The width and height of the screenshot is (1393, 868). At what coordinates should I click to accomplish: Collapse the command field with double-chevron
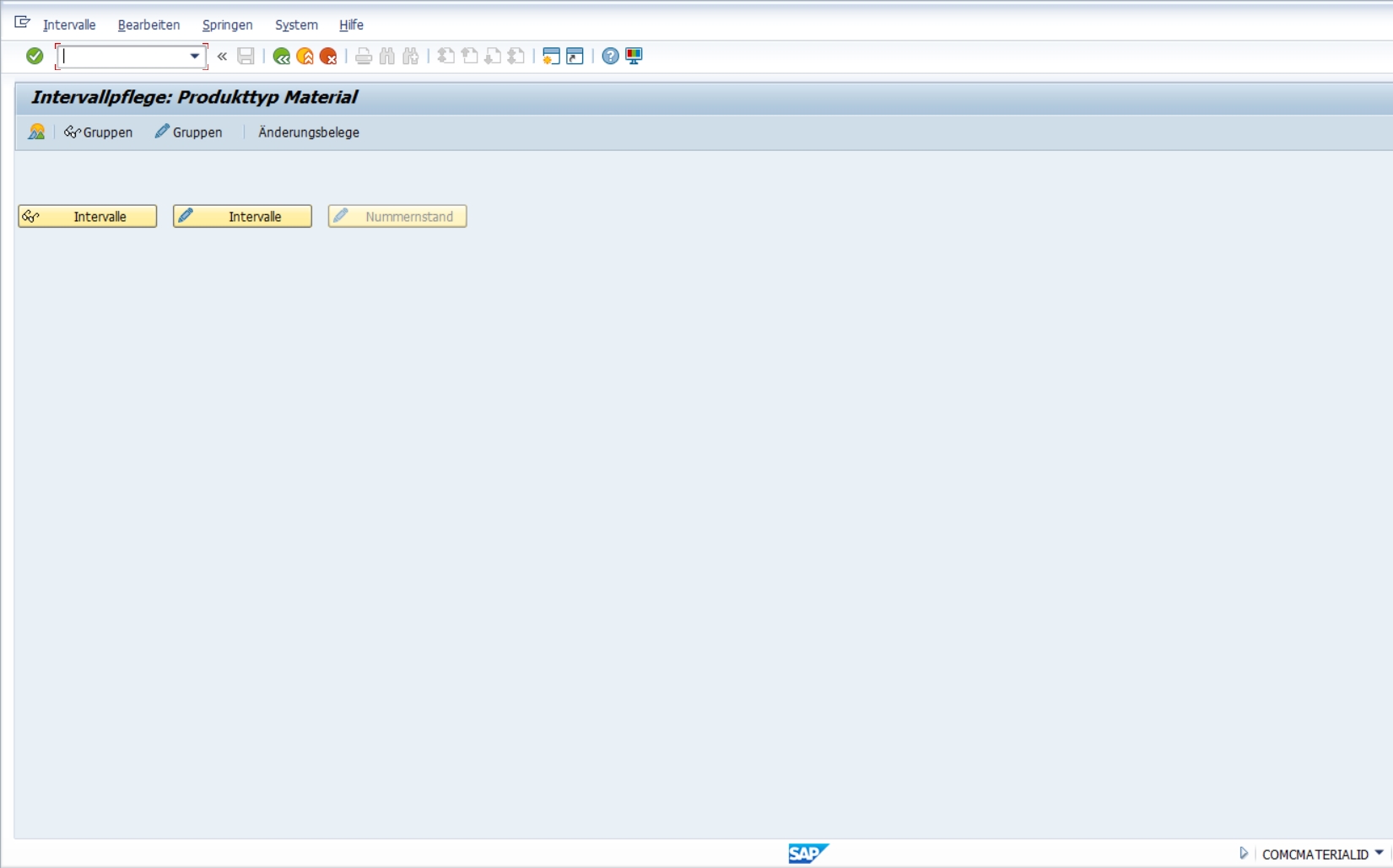[x=222, y=57]
